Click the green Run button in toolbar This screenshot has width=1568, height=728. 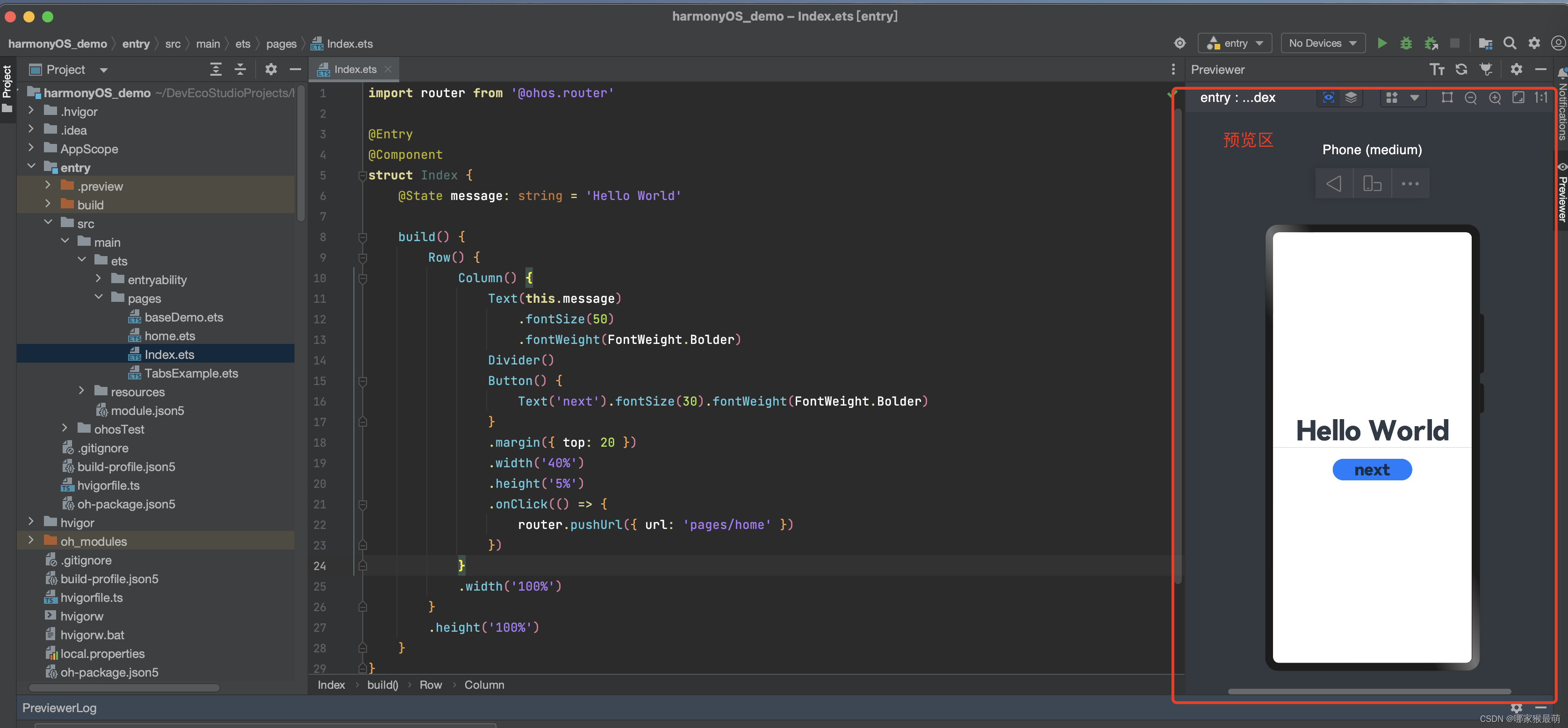coord(1382,43)
